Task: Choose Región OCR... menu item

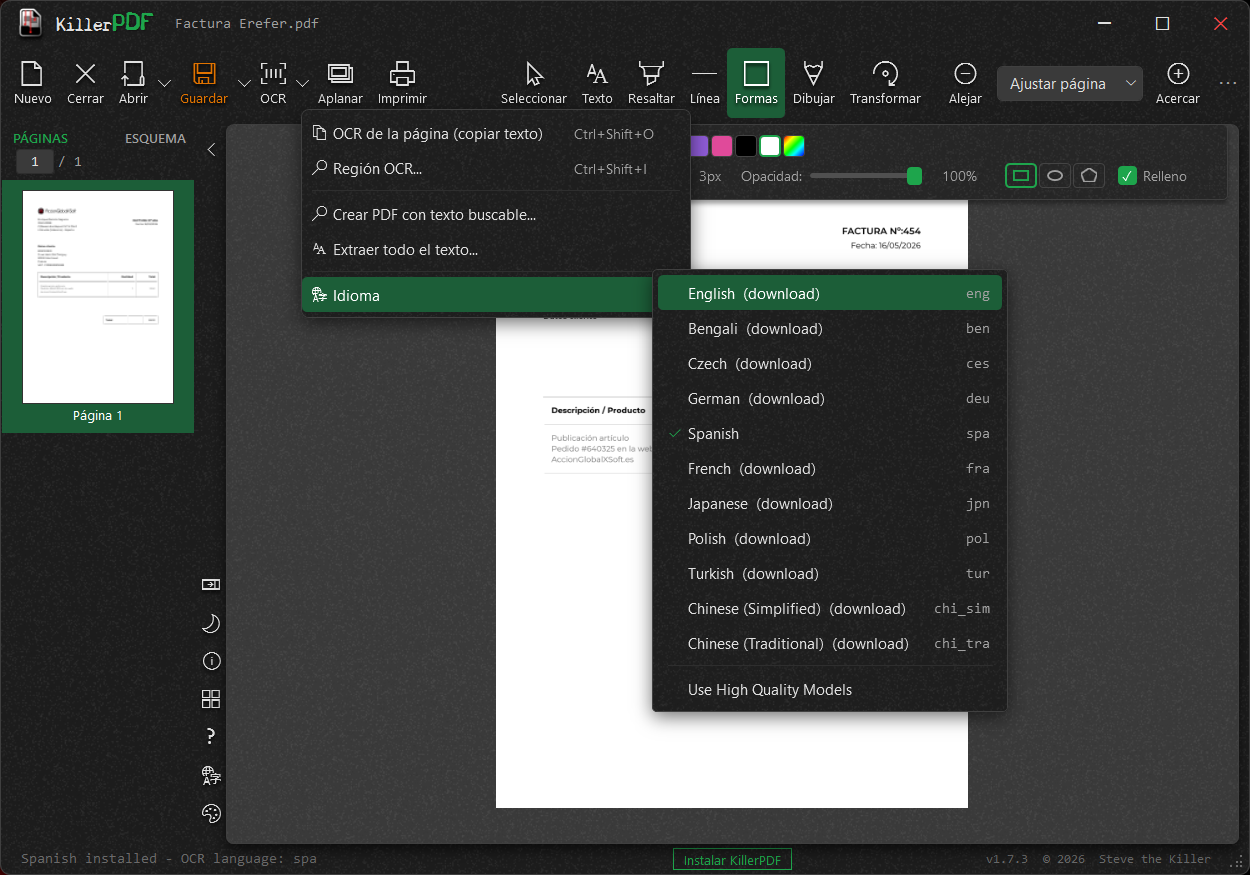Action: click(x=495, y=169)
